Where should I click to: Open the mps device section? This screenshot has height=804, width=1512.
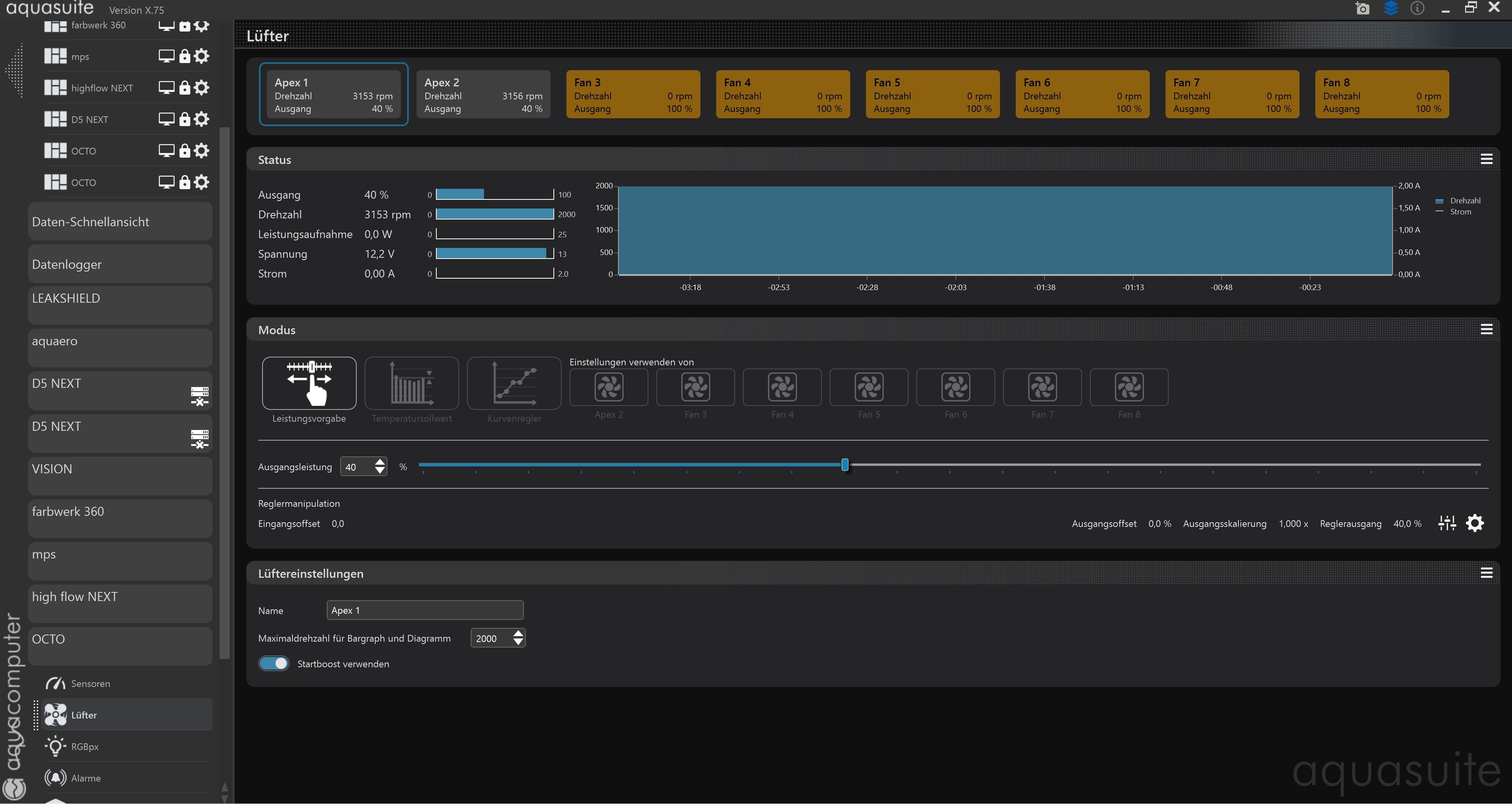pos(120,561)
